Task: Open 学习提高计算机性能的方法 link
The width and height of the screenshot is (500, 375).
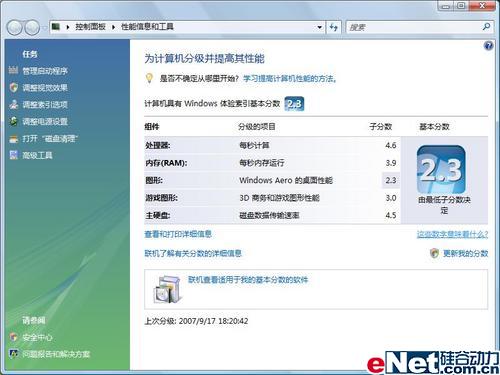Action: coord(289,79)
